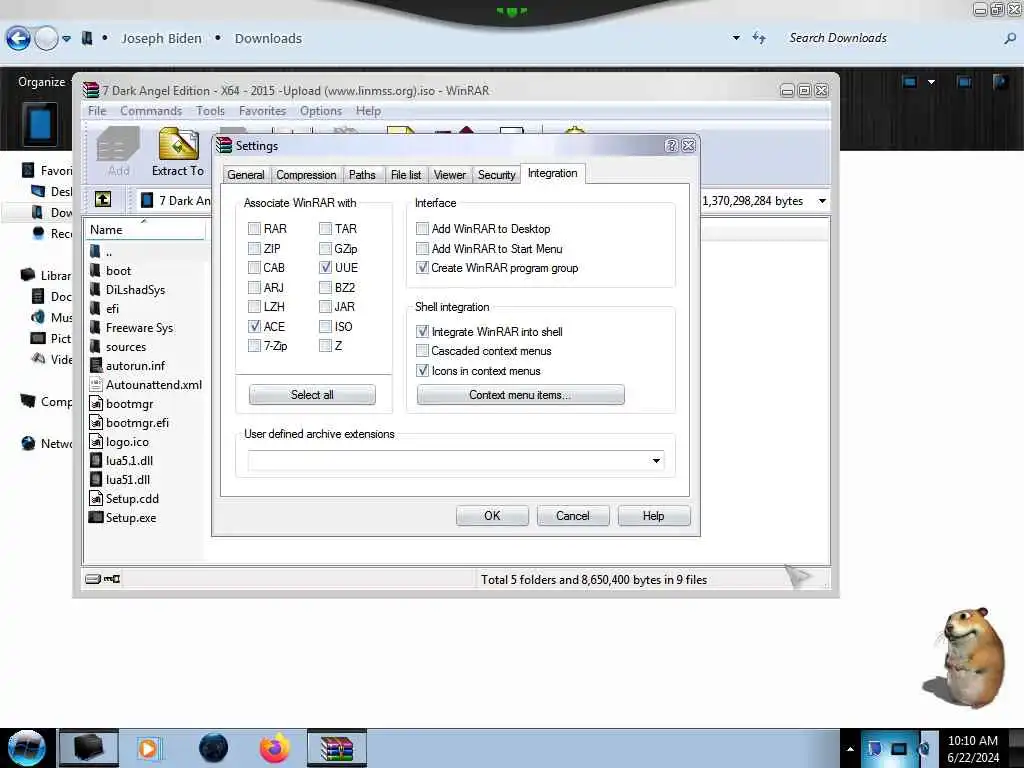This screenshot has width=1024, height=768.
Task: Click the Context menu items button
Action: [520, 394]
